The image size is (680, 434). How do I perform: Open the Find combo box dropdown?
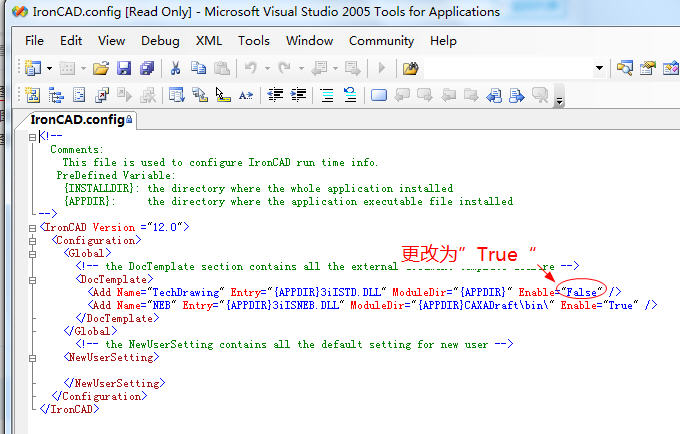(599, 68)
